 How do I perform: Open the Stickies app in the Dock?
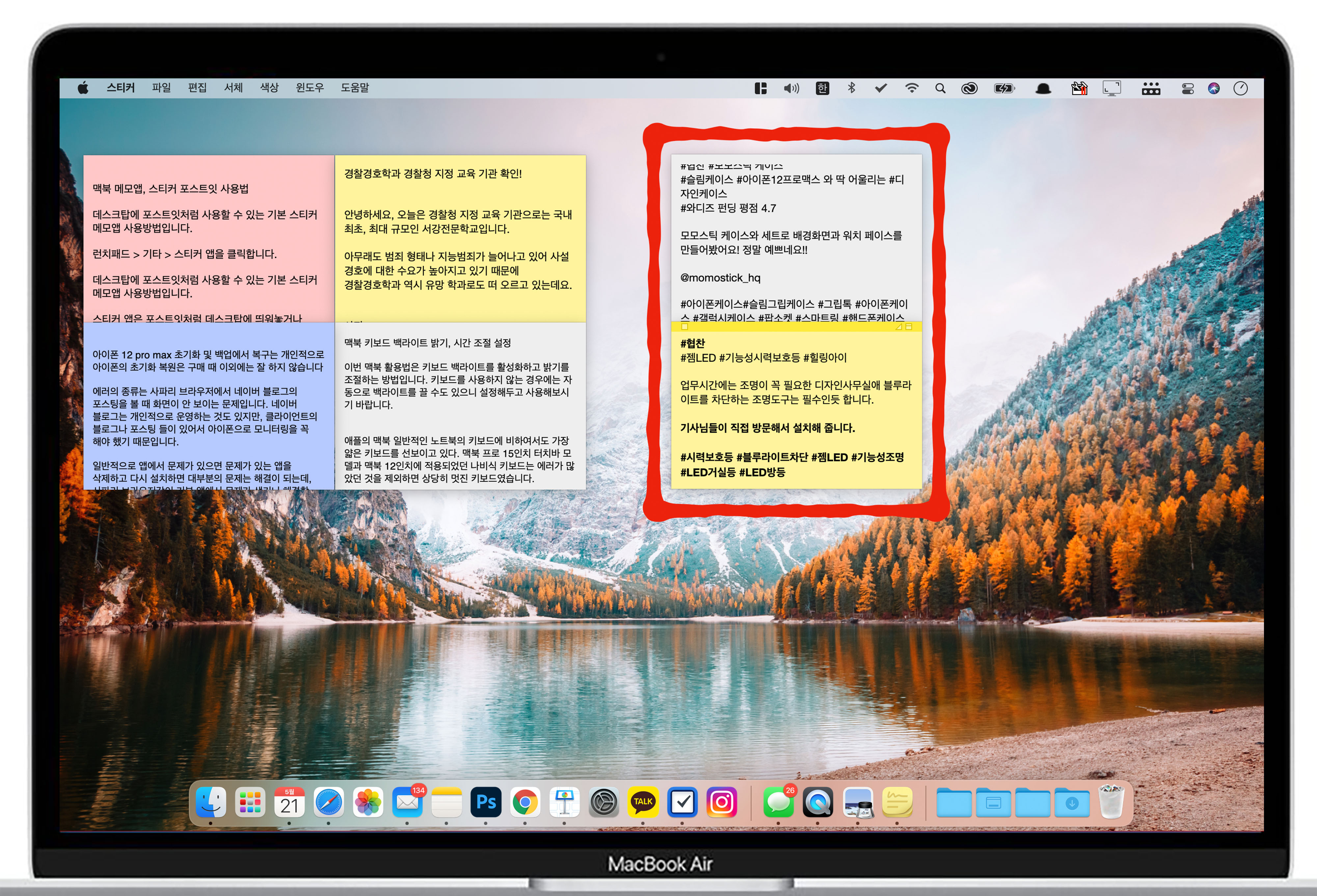[x=897, y=802]
